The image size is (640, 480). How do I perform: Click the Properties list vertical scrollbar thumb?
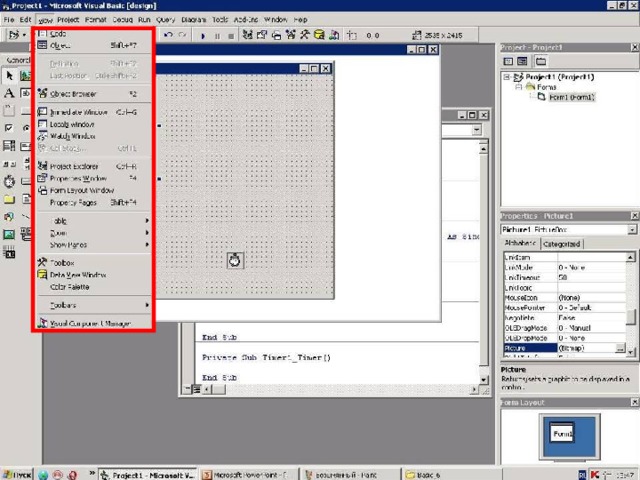[631, 316]
